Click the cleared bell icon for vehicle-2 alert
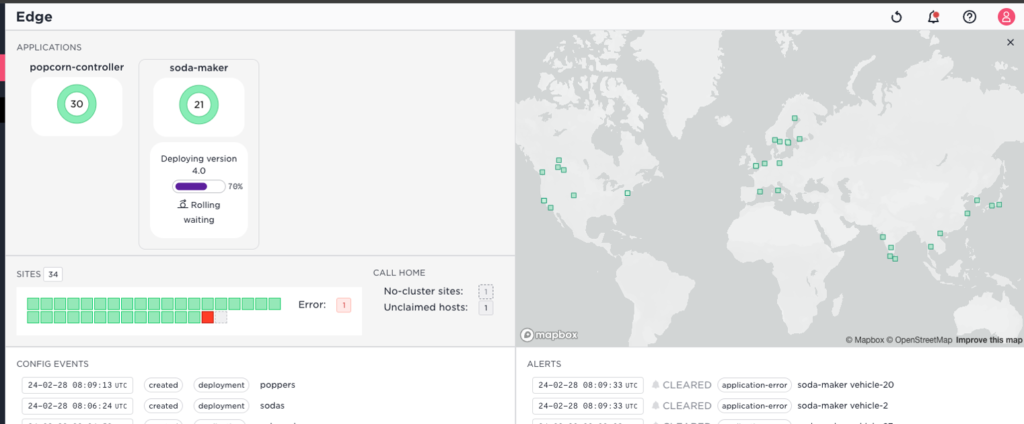 (x=656, y=405)
